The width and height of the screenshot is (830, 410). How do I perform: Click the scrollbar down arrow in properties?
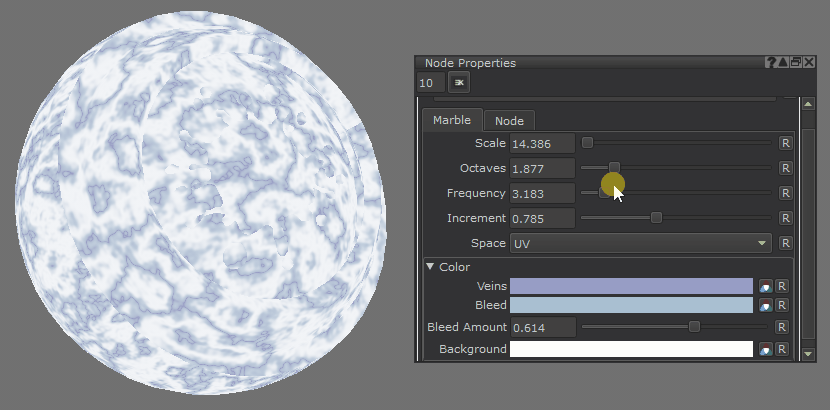click(x=807, y=353)
